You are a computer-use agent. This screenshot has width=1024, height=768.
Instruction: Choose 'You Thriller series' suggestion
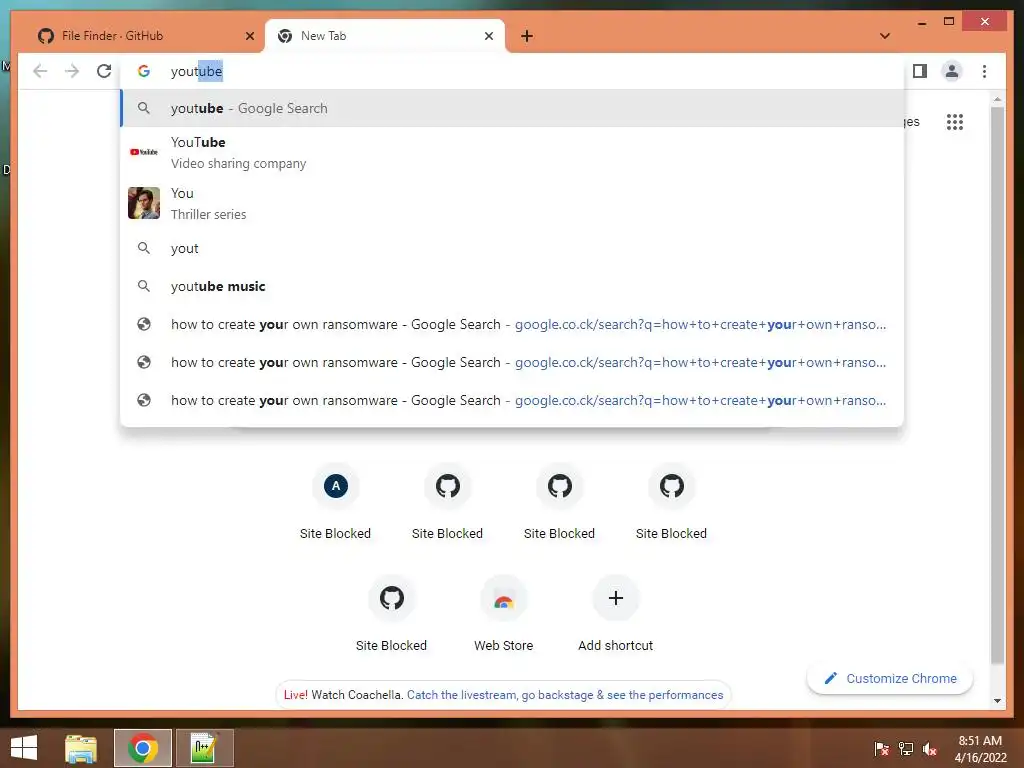point(513,203)
